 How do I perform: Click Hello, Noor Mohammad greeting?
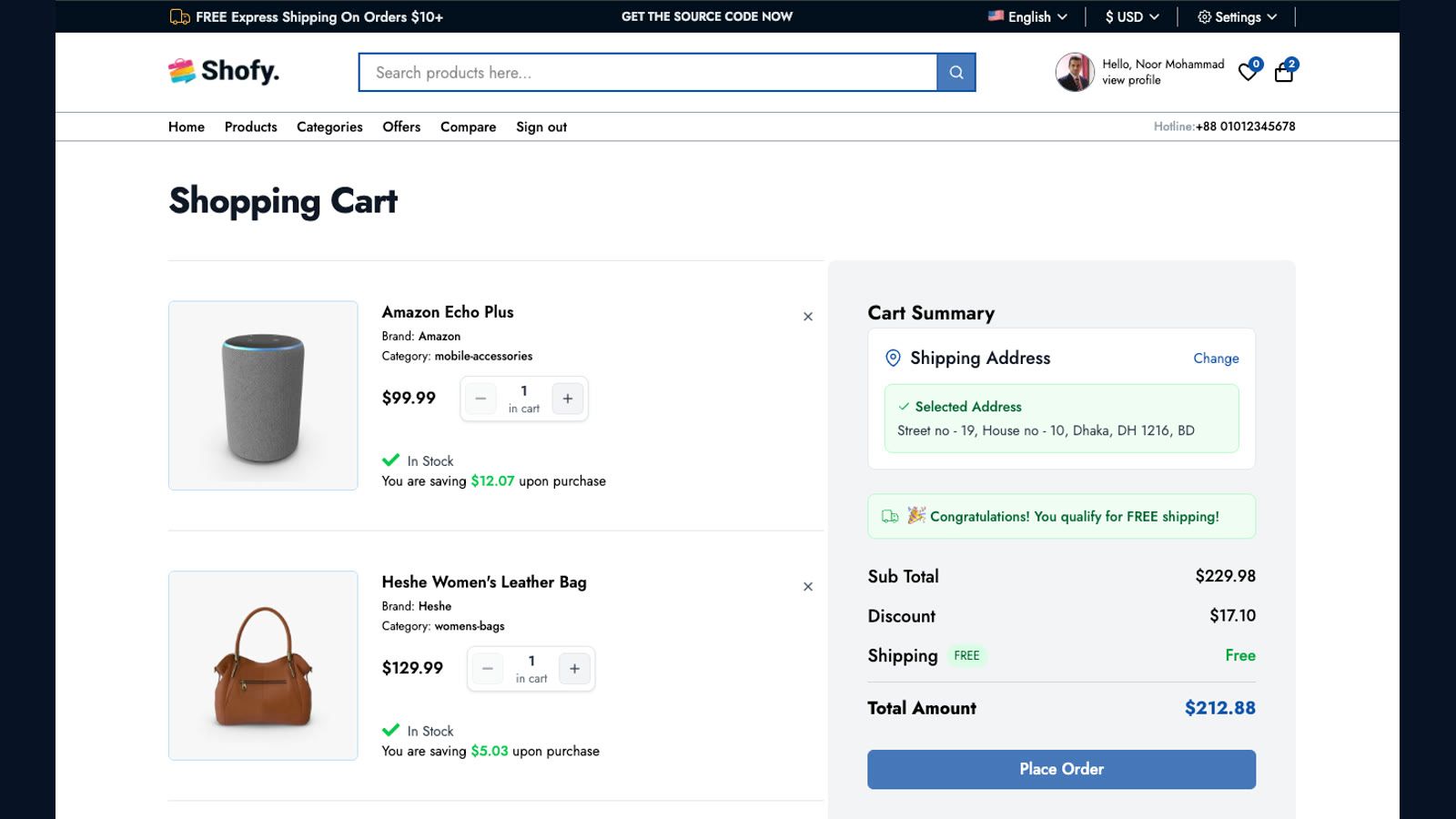pos(1163,65)
